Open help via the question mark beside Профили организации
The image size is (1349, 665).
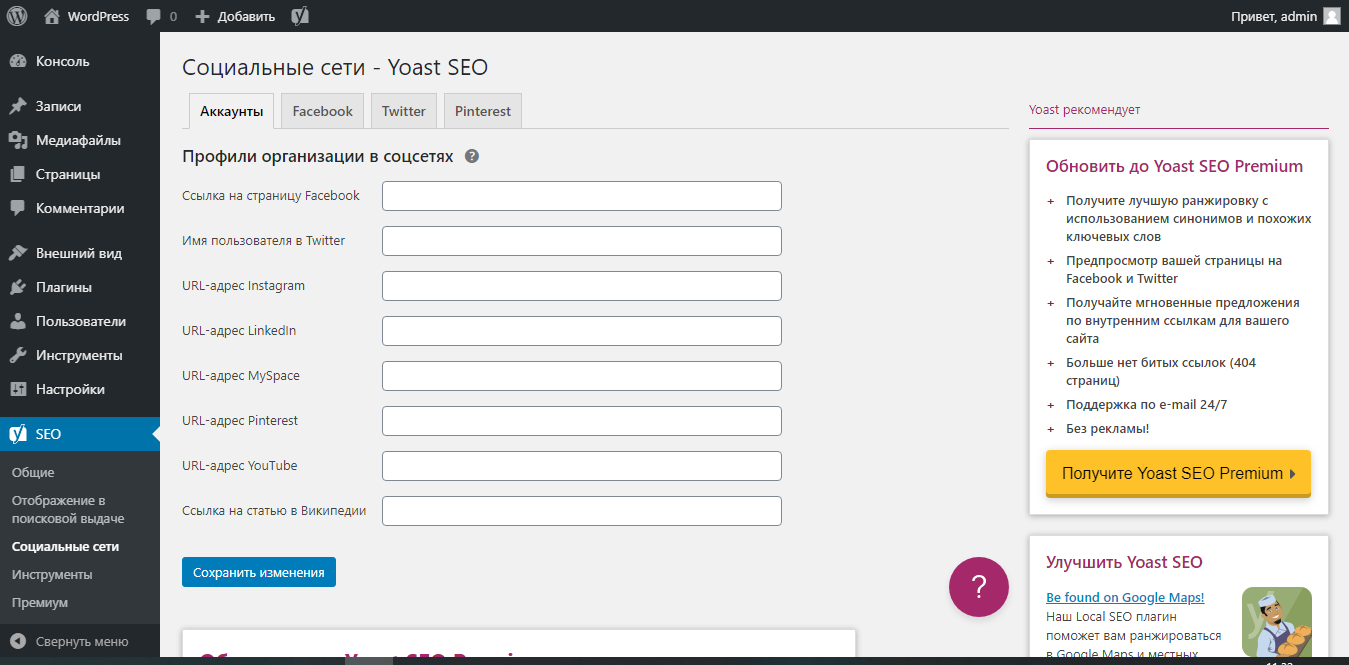472,156
